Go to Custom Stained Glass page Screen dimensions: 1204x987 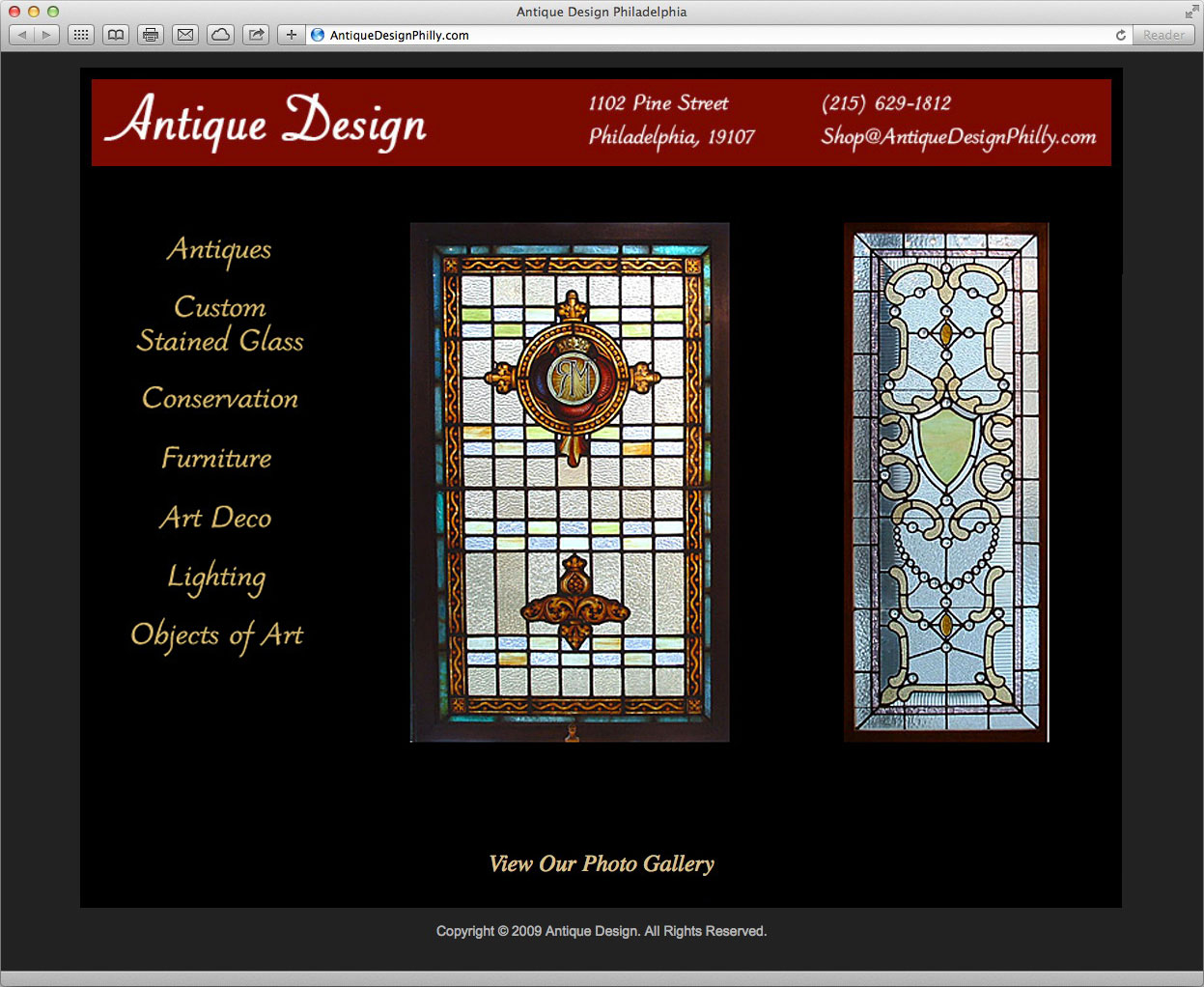220,324
